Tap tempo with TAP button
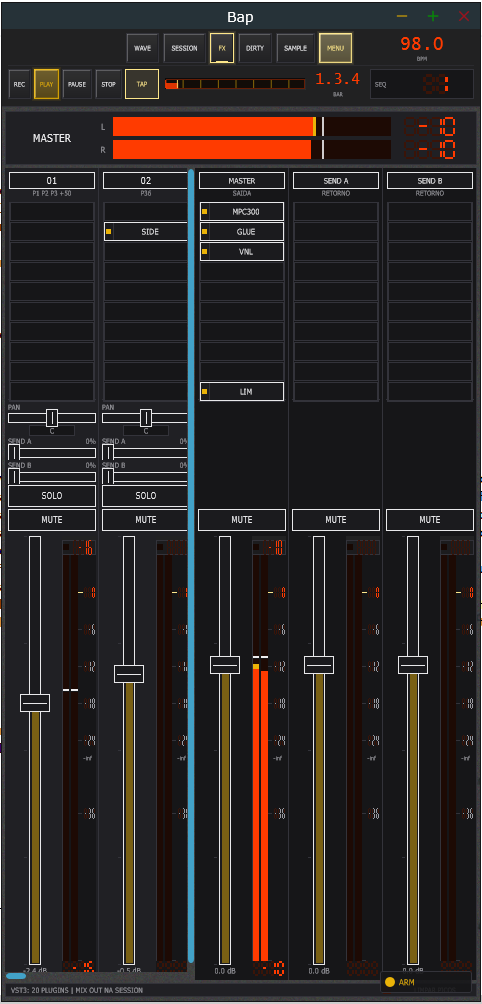The height and width of the screenshot is (1004, 482). 141,84
